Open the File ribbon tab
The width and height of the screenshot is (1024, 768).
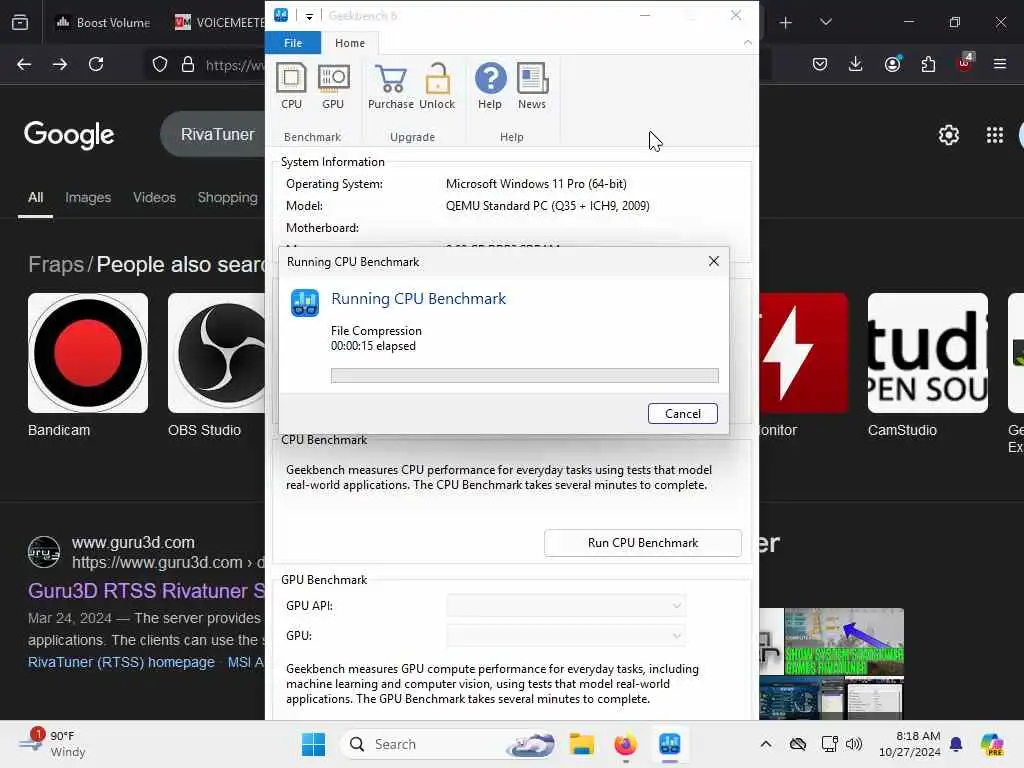tap(293, 42)
